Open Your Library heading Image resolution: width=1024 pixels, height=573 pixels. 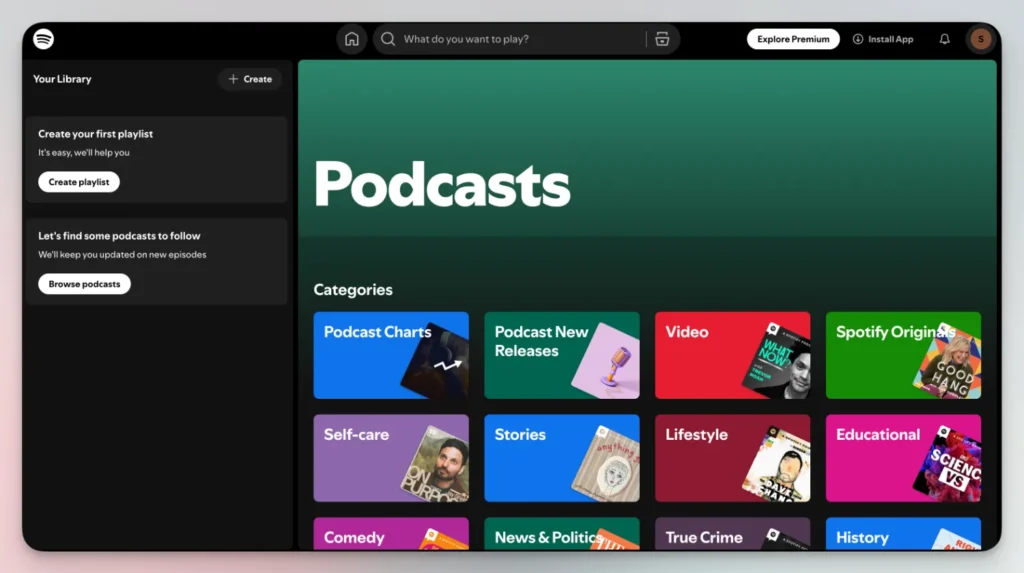point(62,79)
